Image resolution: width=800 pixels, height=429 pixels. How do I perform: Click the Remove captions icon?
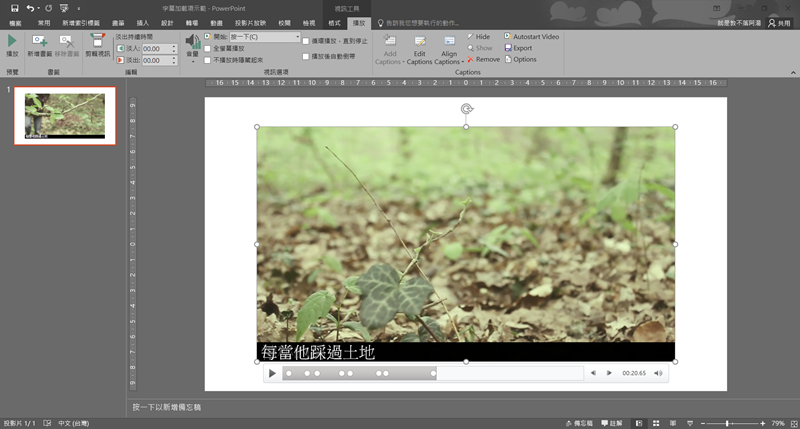point(470,59)
